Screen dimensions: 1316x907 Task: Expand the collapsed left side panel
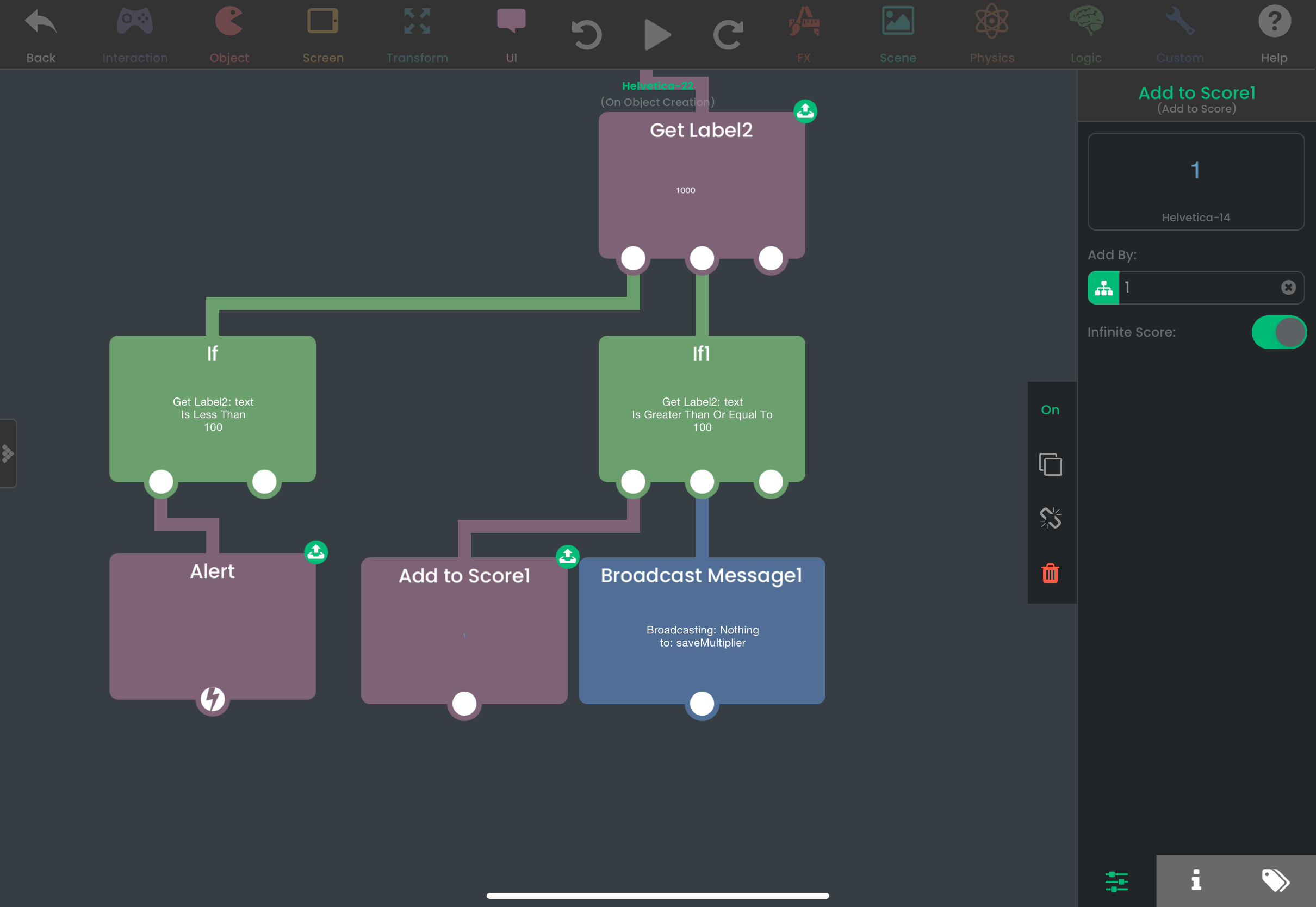tap(8, 453)
